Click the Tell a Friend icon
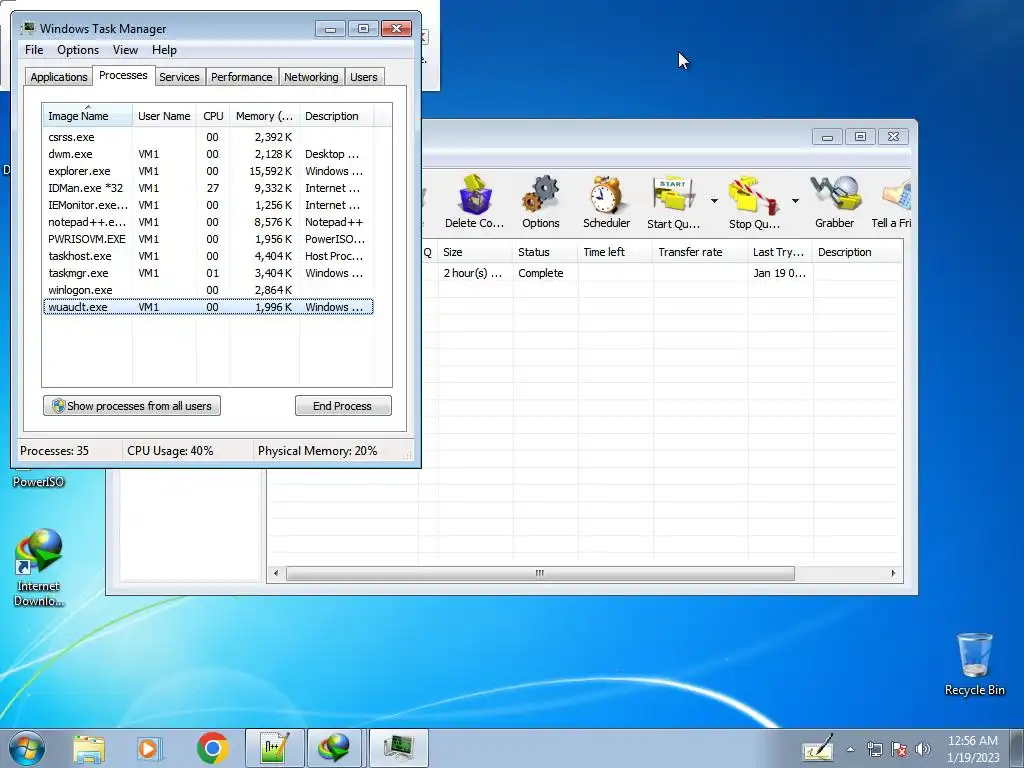The image size is (1024, 768). [892, 200]
